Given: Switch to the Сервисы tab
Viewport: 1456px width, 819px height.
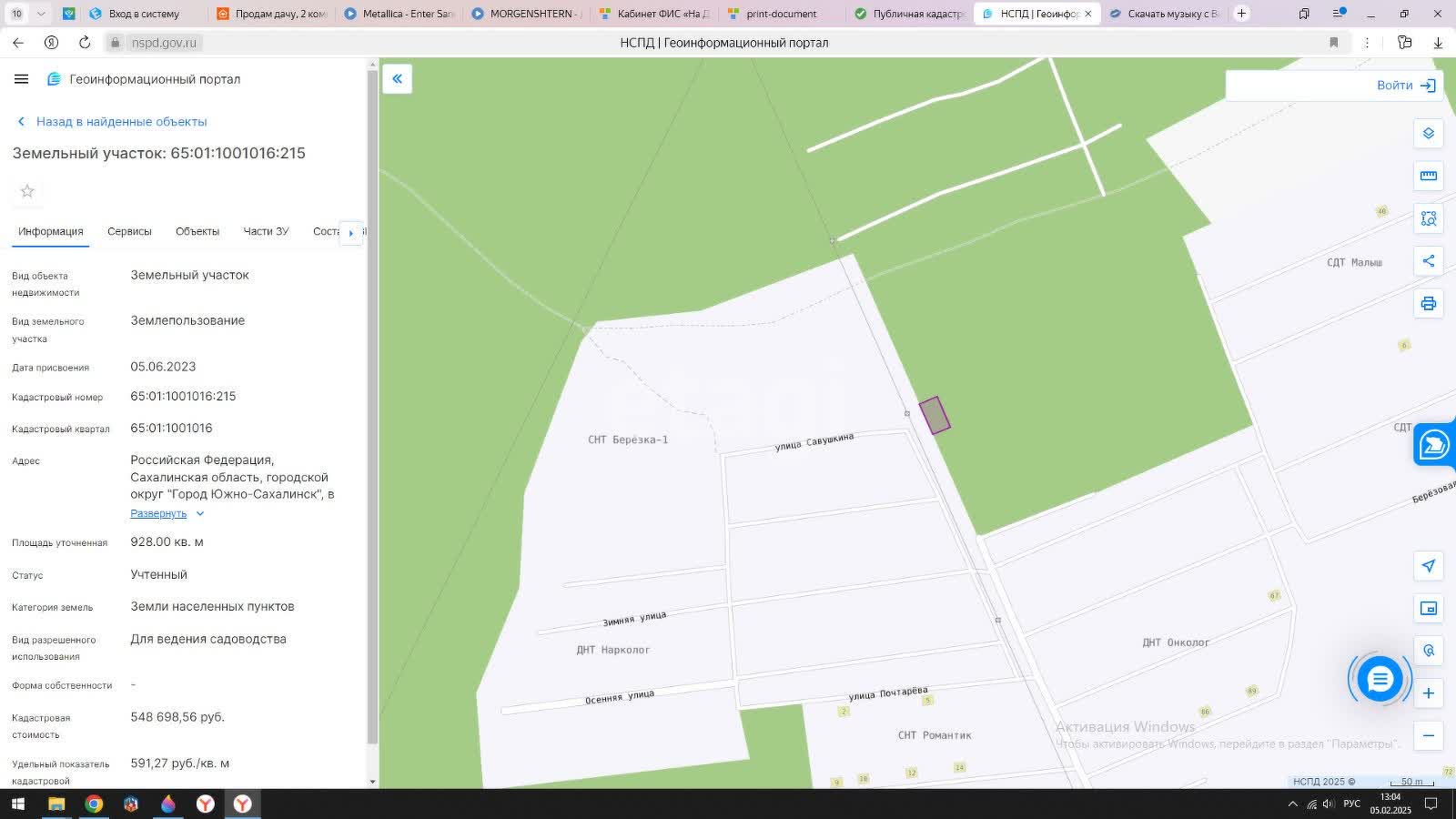Looking at the screenshot, I should click(x=129, y=231).
